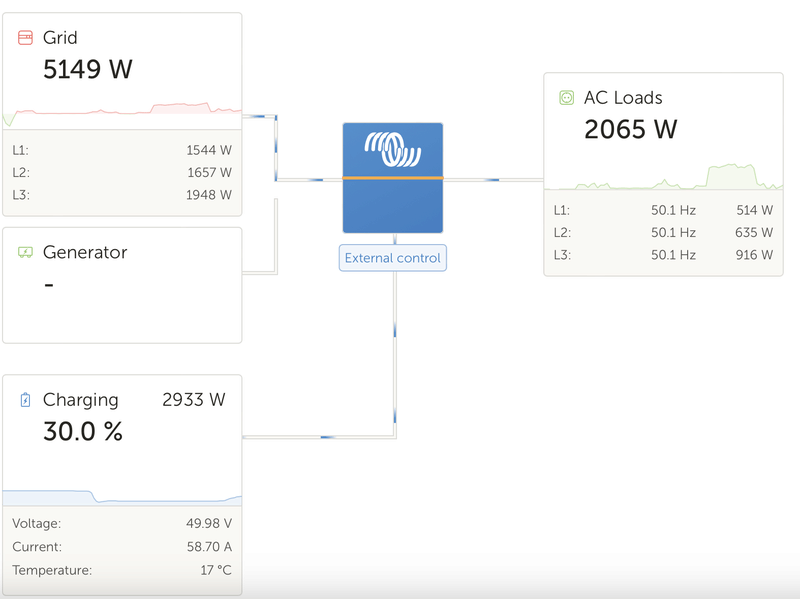Open the Grid 5149 W value
The height and width of the screenshot is (599, 800).
[88, 69]
